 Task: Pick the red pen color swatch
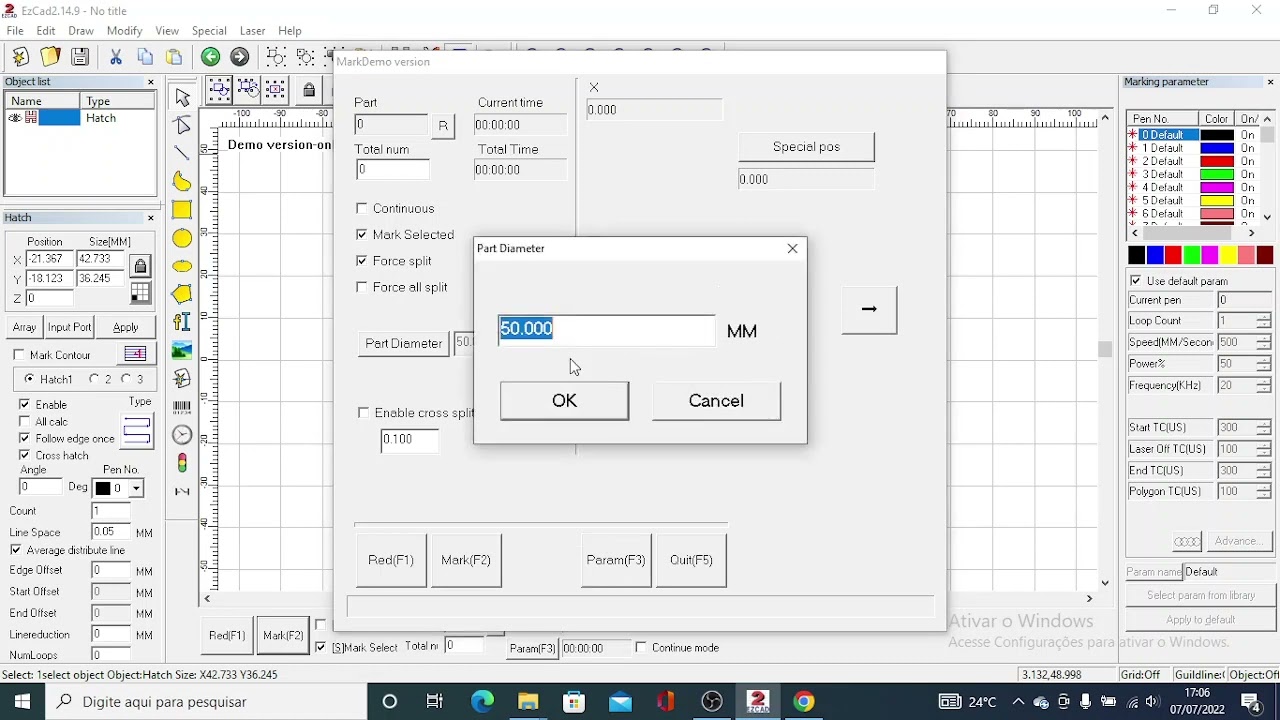click(1173, 256)
